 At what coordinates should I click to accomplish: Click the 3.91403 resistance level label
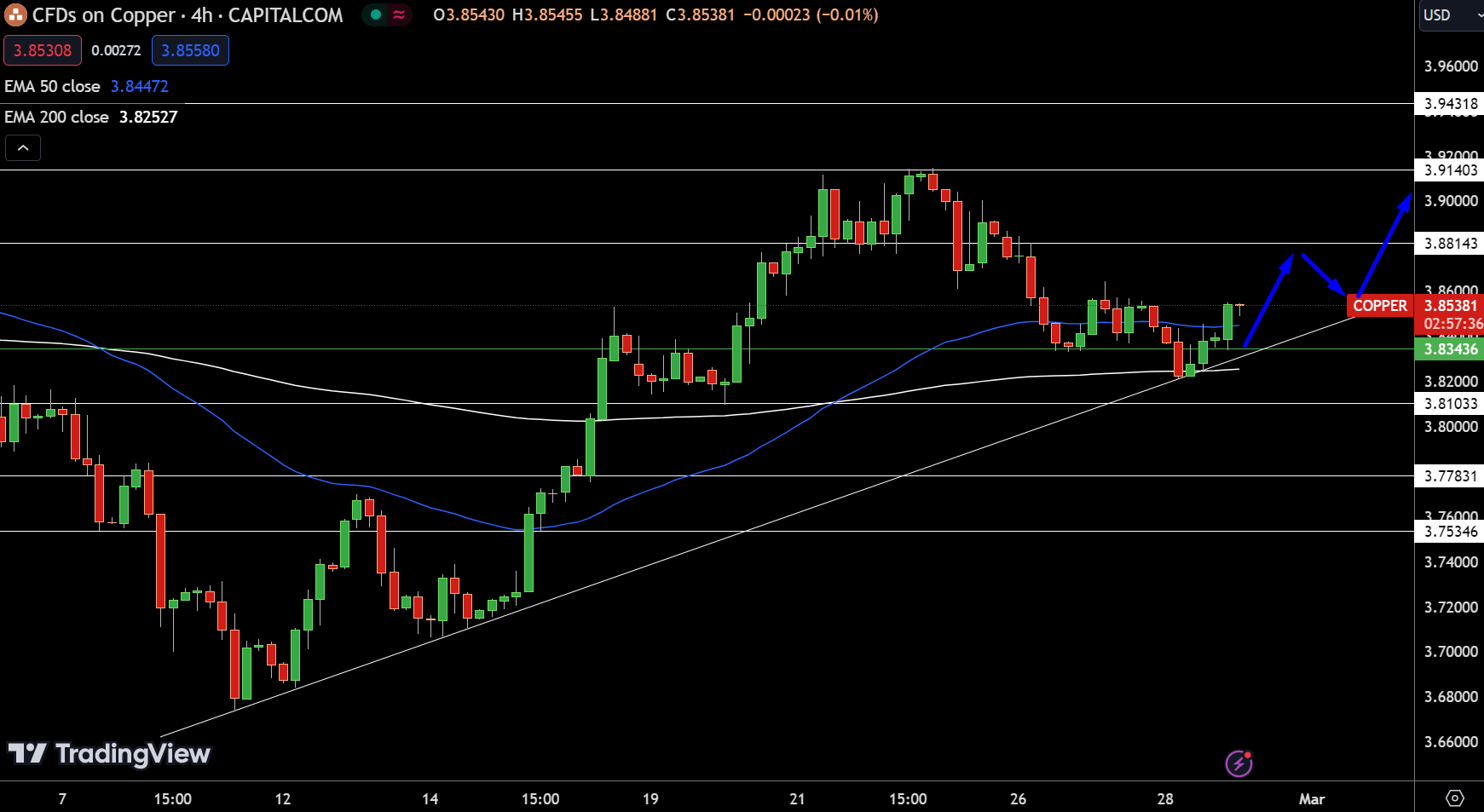[1451, 170]
